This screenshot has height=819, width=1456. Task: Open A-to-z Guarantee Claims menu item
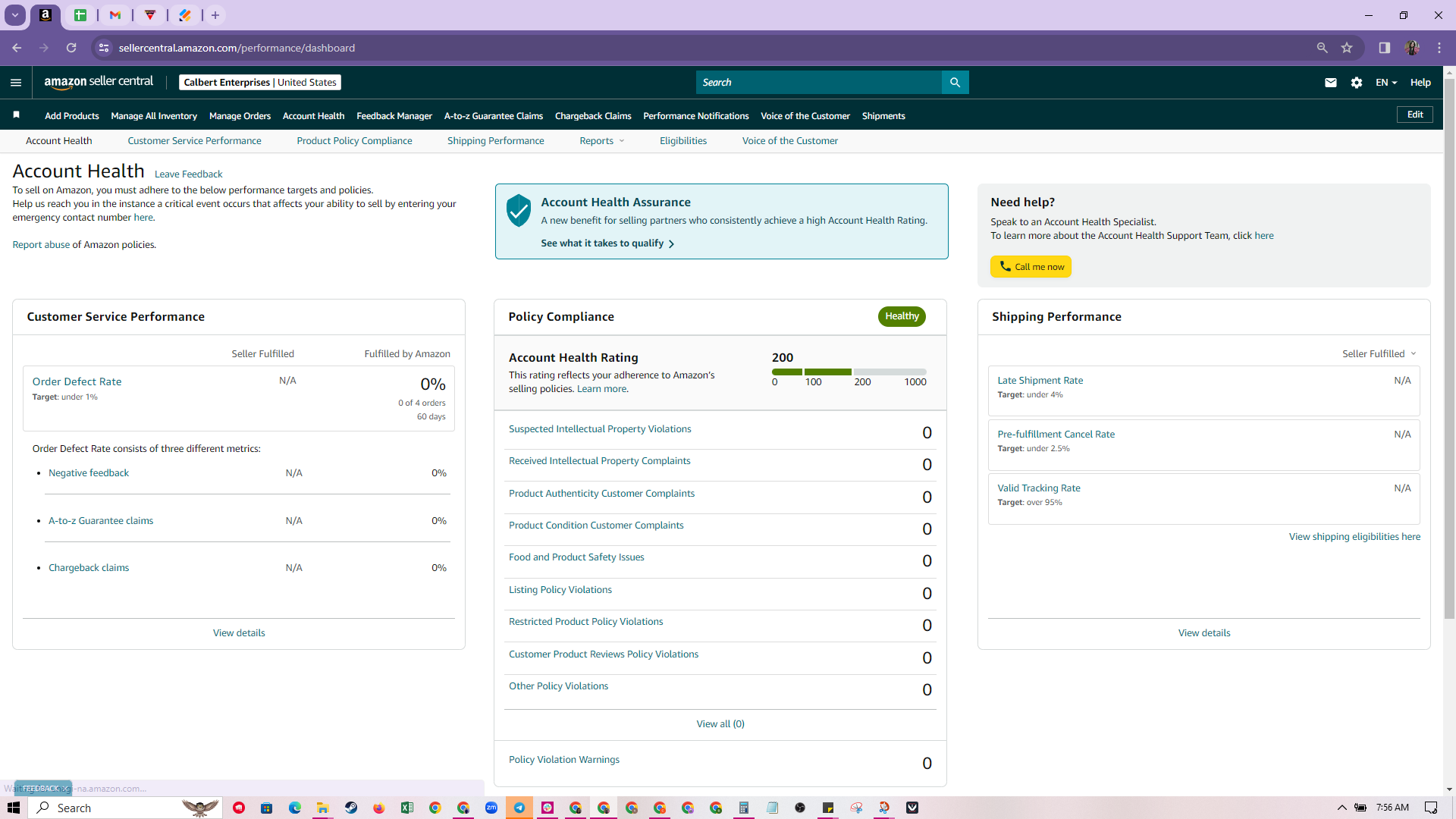pyautogui.click(x=494, y=116)
